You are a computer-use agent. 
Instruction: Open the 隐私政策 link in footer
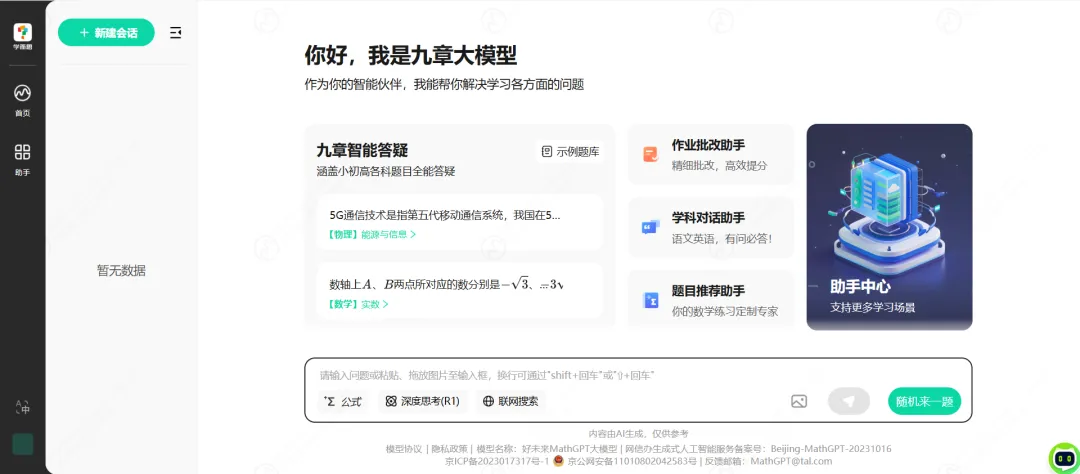point(449,449)
